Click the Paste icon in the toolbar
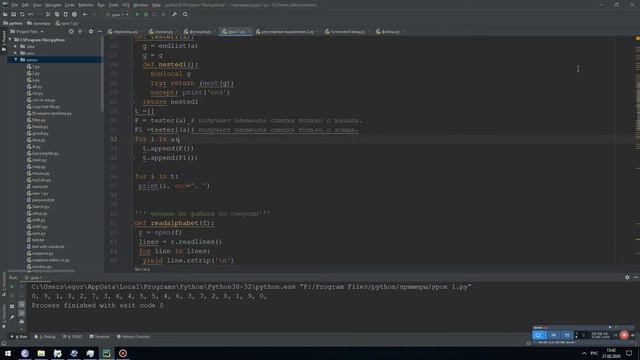 click(x=65, y=14)
